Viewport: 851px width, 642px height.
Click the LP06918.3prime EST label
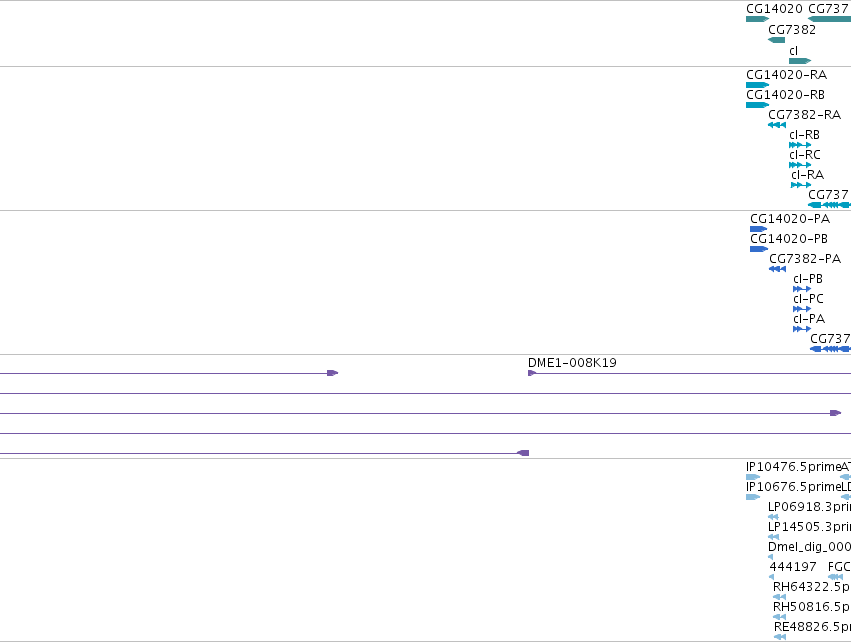pyautogui.click(x=809, y=507)
